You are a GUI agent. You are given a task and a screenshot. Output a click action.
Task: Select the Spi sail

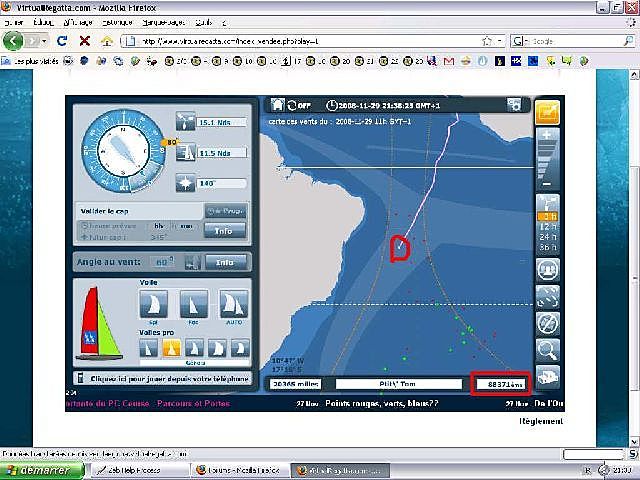(x=153, y=304)
